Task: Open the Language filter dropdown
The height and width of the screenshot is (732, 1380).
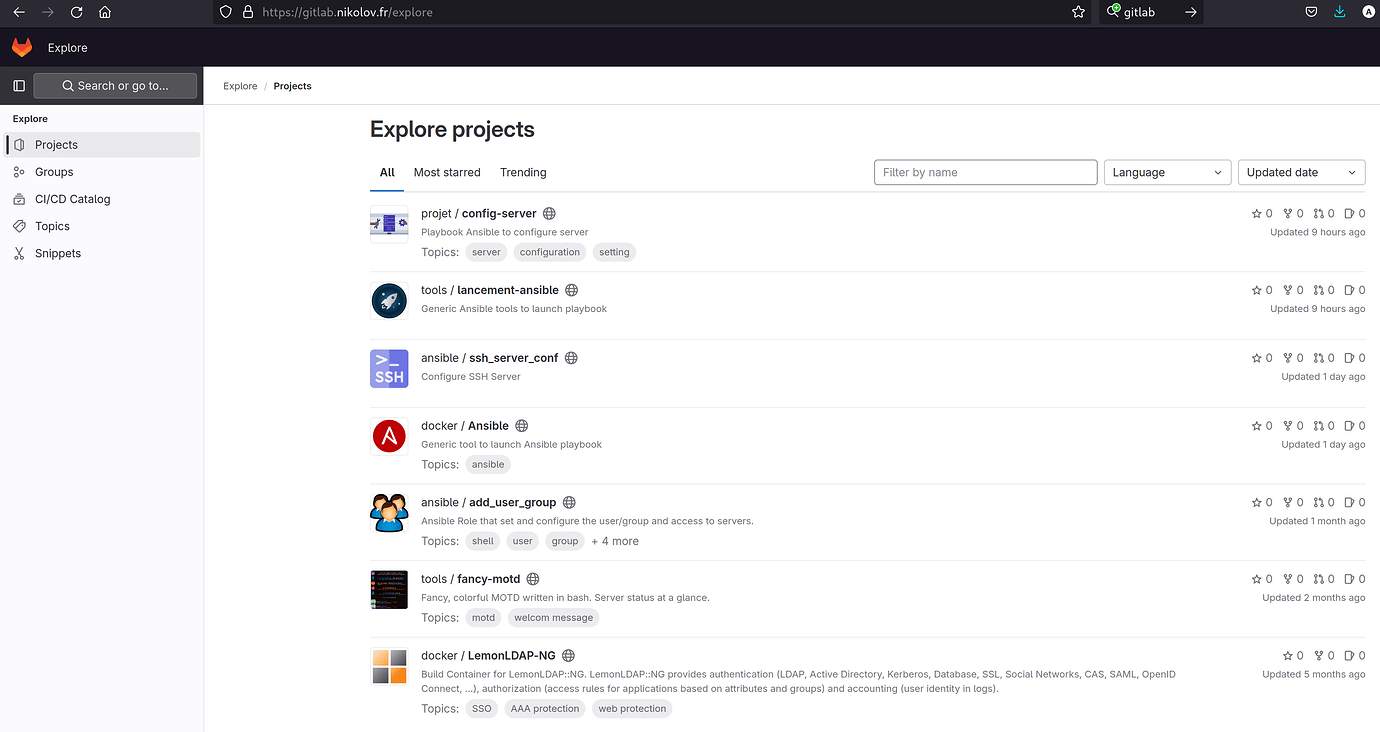Action: [1167, 172]
